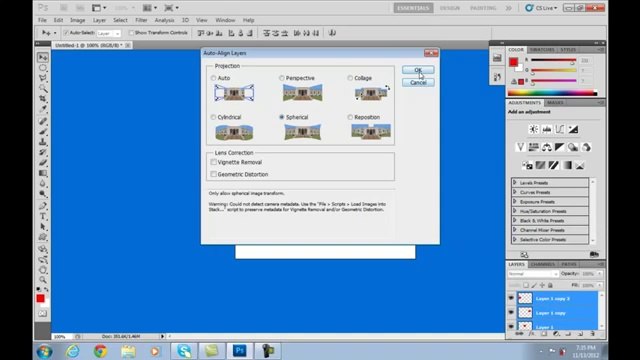This screenshot has height=360, width=640.
Task: Select the Auto projection option
Action: tap(213, 78)
